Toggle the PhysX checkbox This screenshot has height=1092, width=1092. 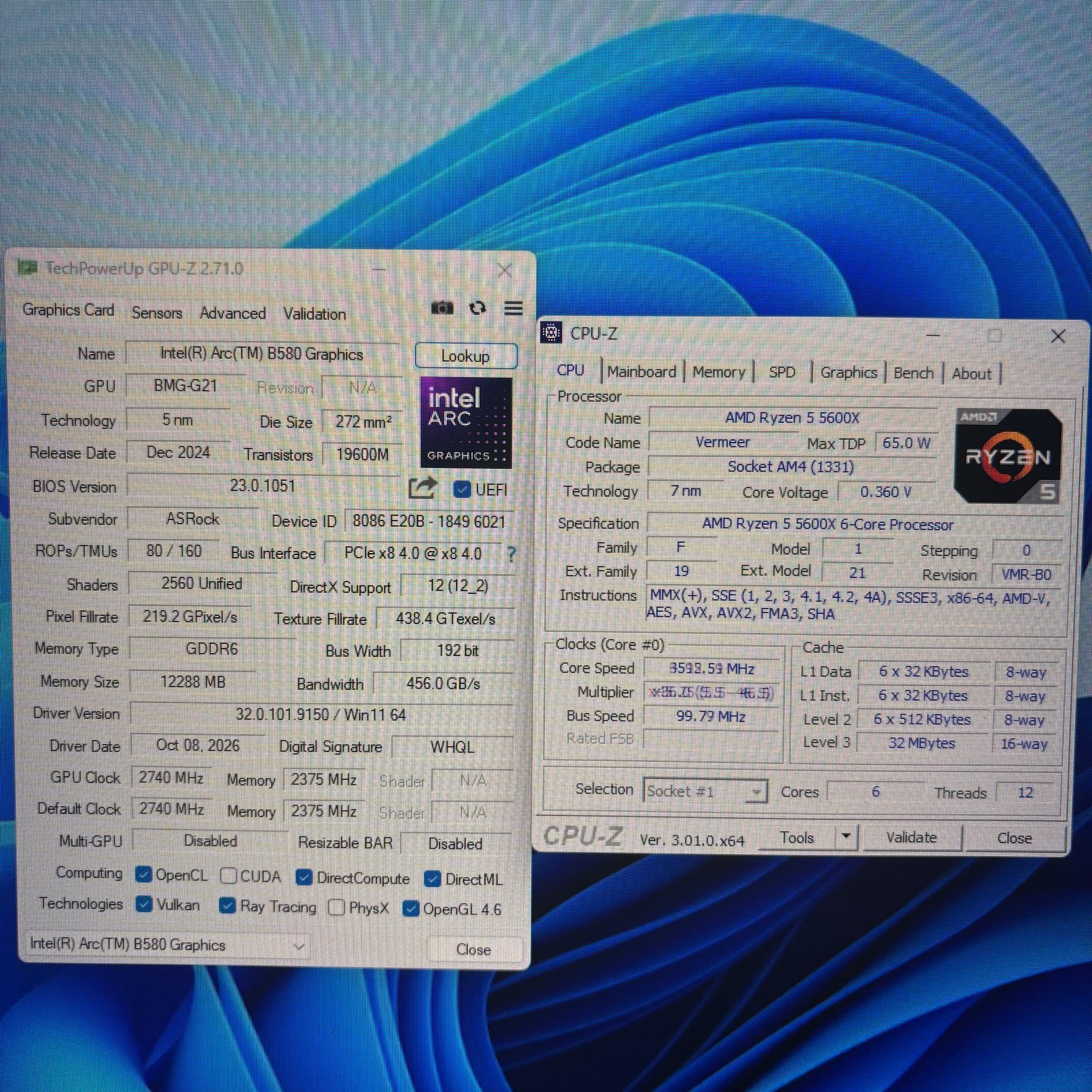[x=336, y=908]
